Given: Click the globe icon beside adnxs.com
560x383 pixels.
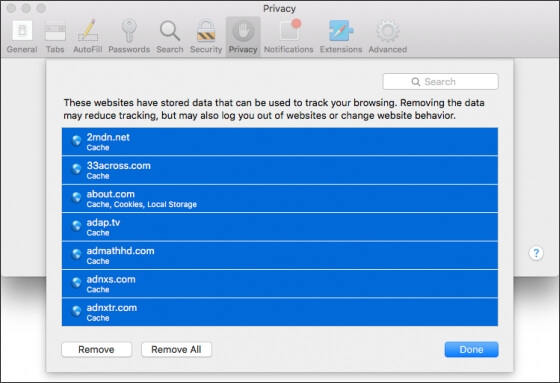Looking at the screenshot, I should click(76, 283).
